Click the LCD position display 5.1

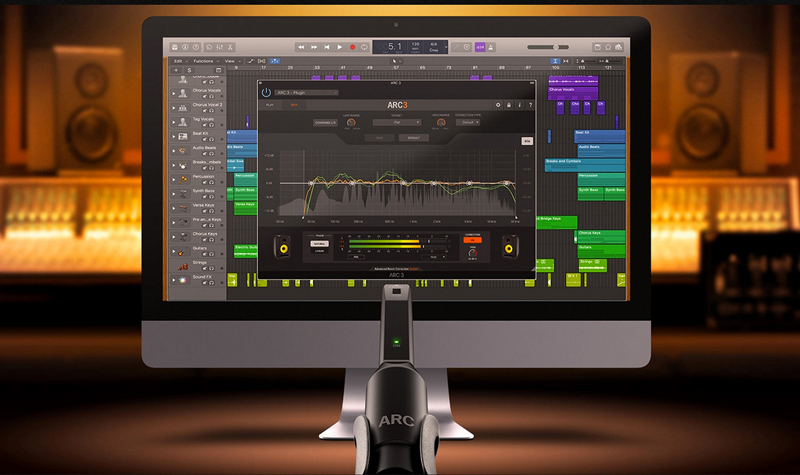(x=394, y=46)
